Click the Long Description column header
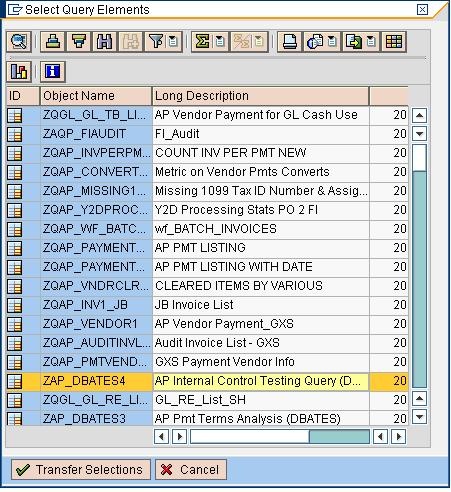This screenshot has width=451, height=492. click(261, 96)
